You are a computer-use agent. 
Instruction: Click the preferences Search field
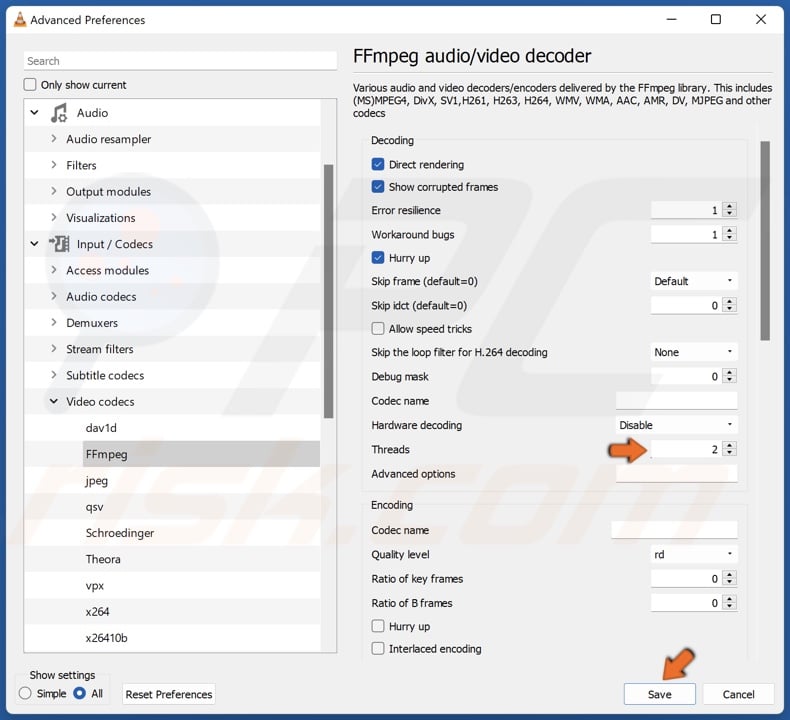pos(180,61)
